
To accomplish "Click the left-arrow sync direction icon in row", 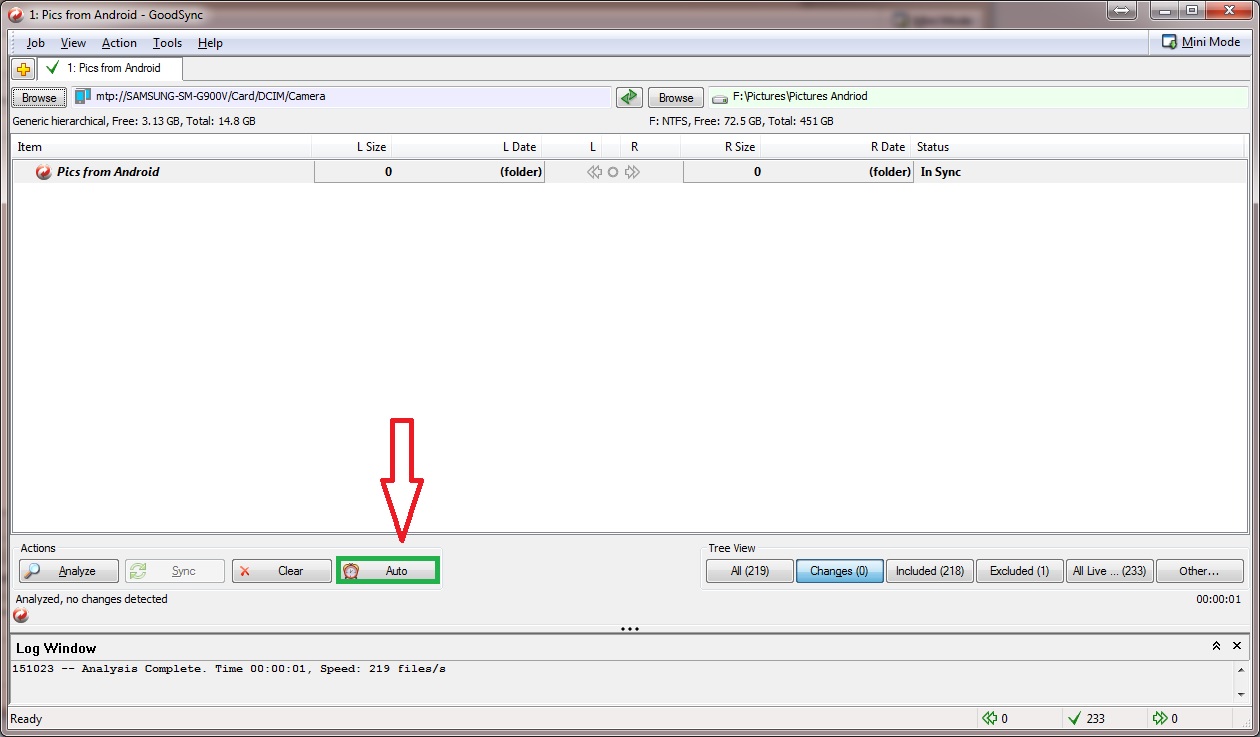I will point(595,172).
